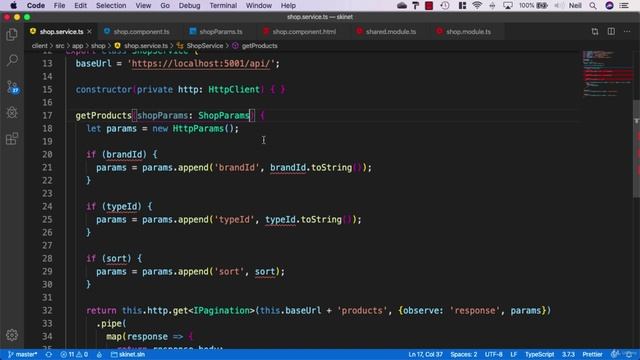Split the editor to the right
640x360 pixels.
click(x=611, y=31)
